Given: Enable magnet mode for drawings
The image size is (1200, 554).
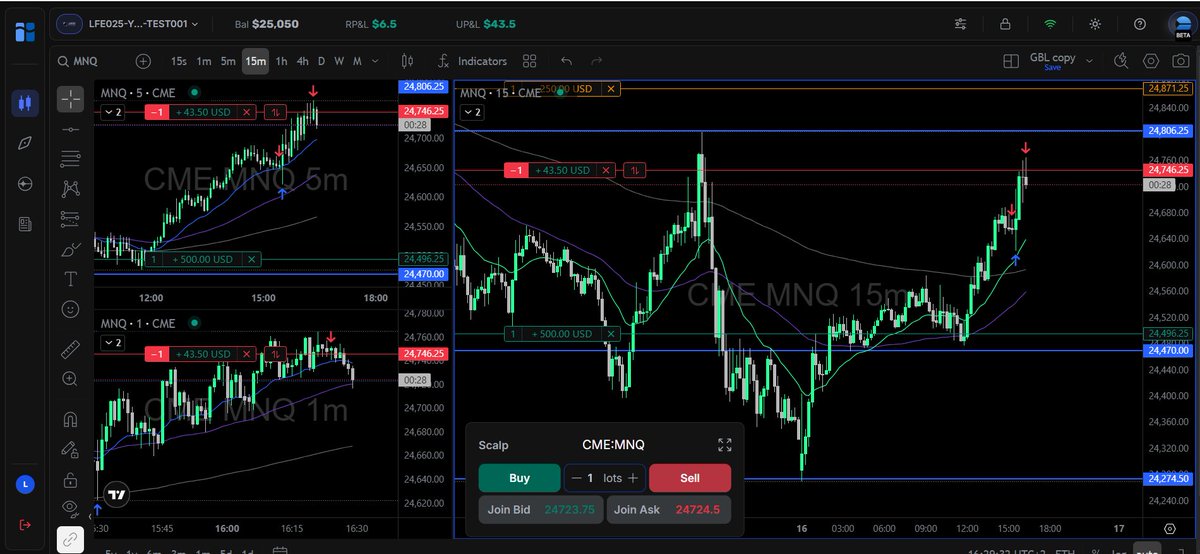Looking at the screenshot, I should [70, 420].
